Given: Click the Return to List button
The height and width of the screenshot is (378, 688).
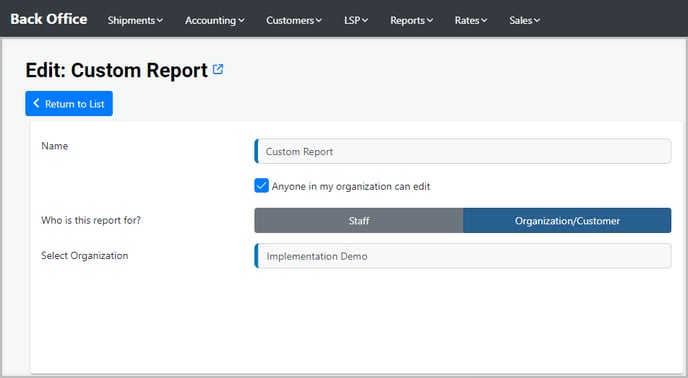Looking at the screenshot, I should (69, 104).
